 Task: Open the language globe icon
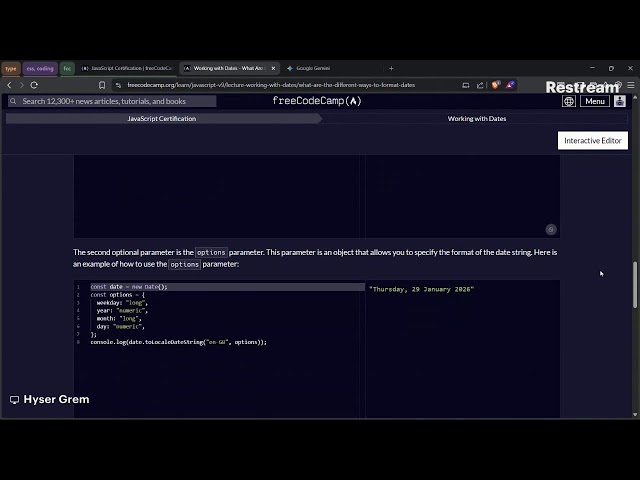(569, 101)
